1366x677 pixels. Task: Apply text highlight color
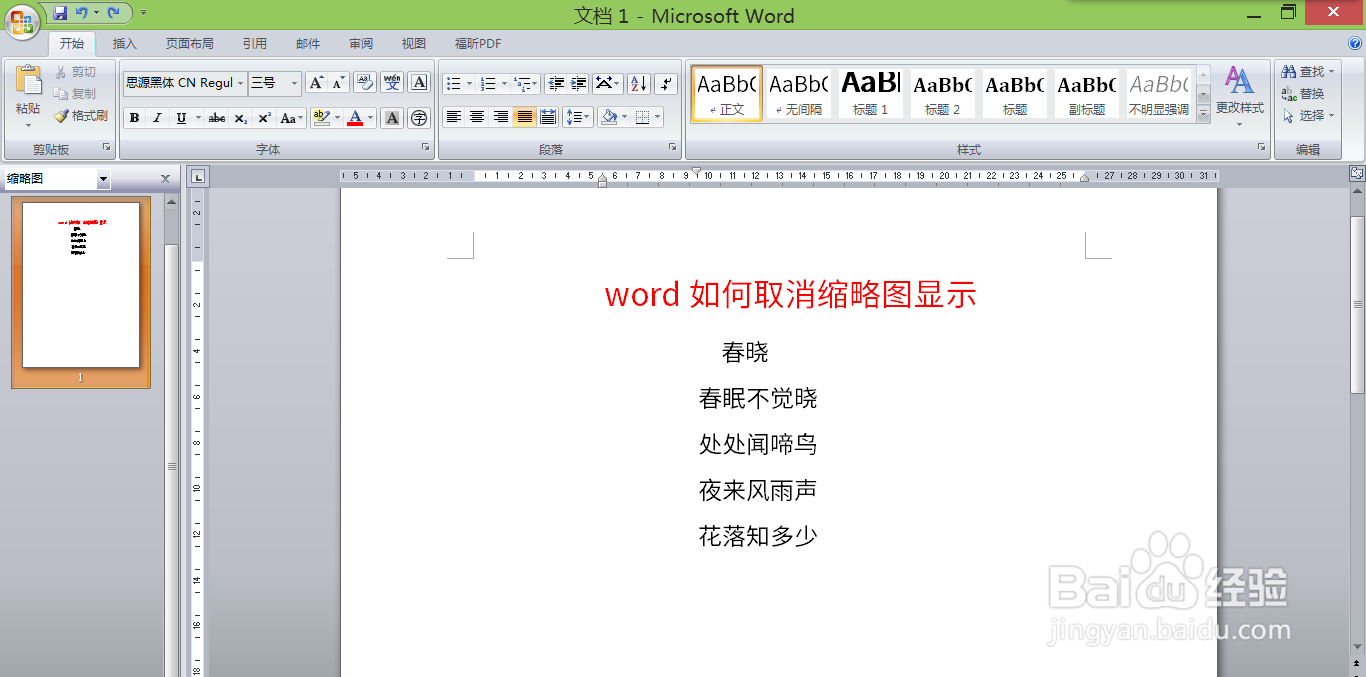click(x=320, y=118)
